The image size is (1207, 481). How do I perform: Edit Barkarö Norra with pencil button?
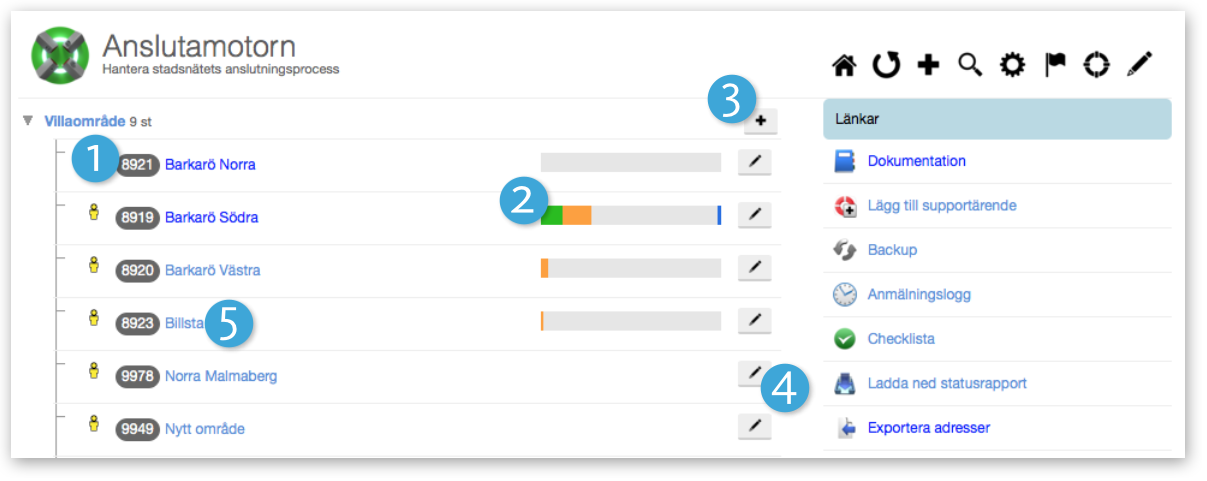755,163
